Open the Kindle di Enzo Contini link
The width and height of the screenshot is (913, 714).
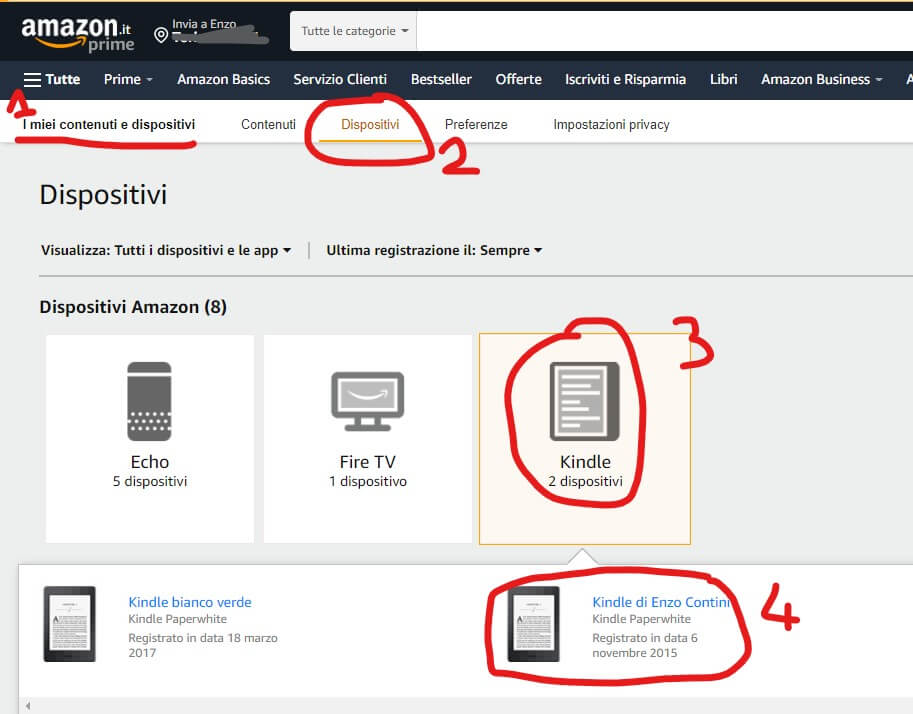(661, 602)
